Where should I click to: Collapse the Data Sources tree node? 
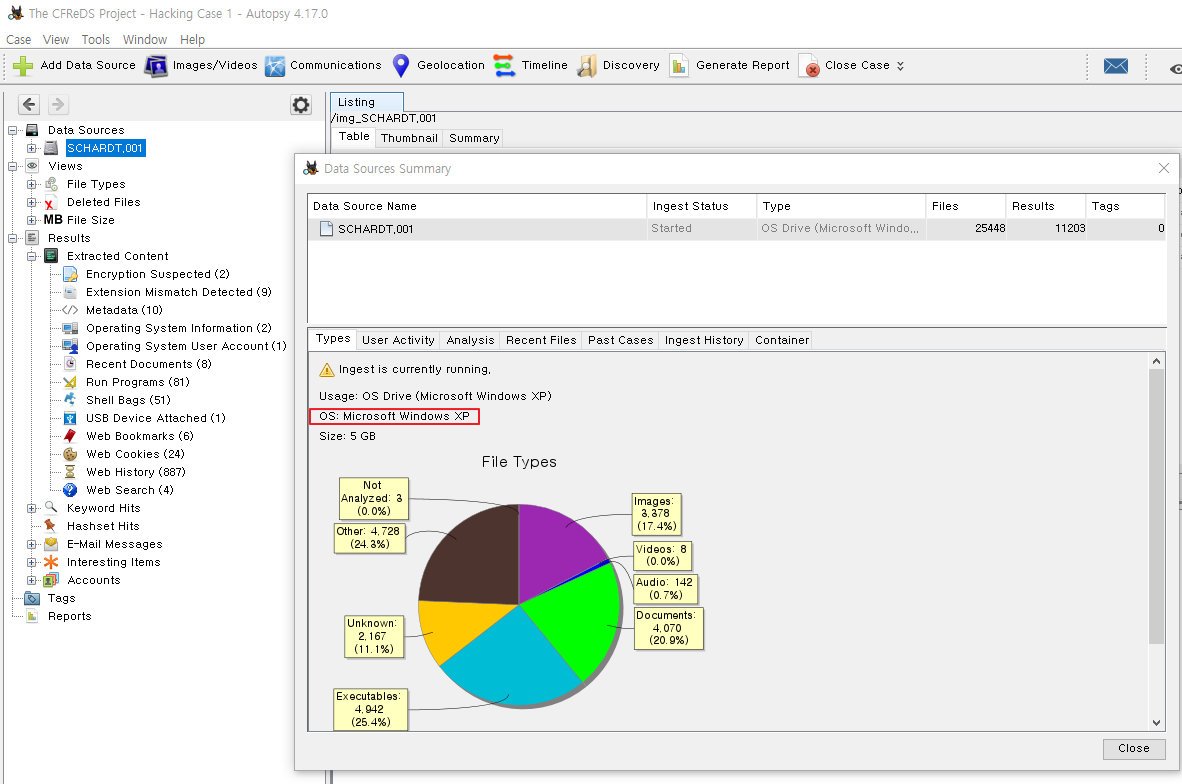coord(13,130)
